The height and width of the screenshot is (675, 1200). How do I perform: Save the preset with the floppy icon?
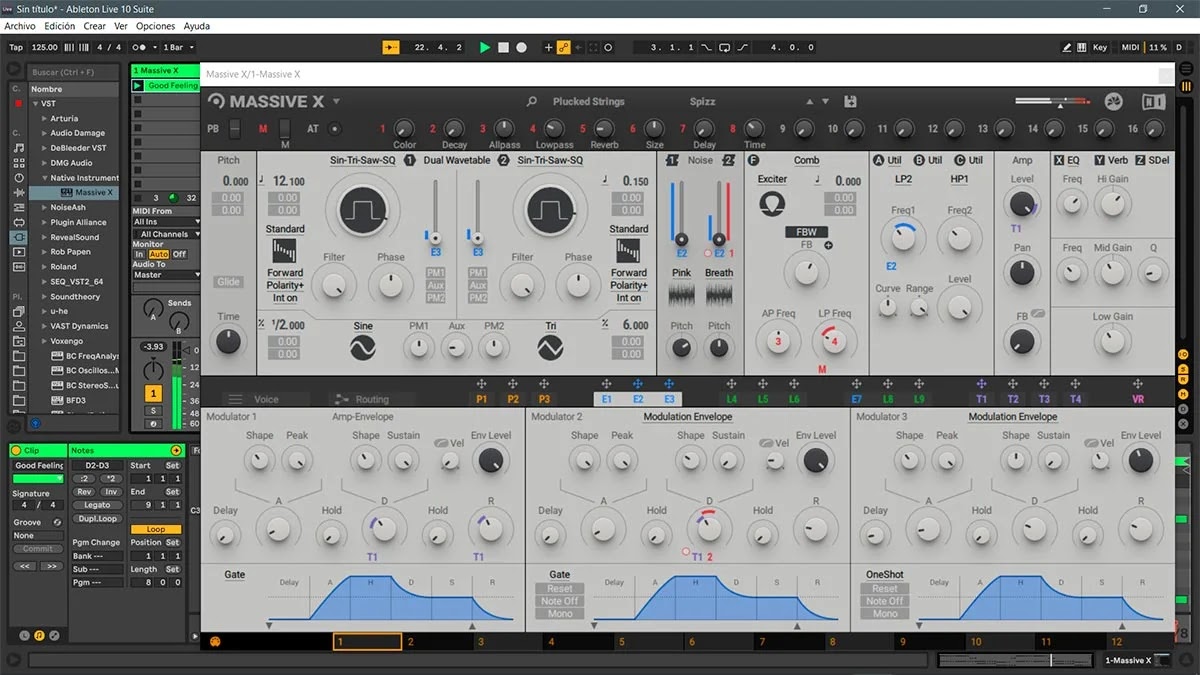pyautogui.click(x=851, y=102)
